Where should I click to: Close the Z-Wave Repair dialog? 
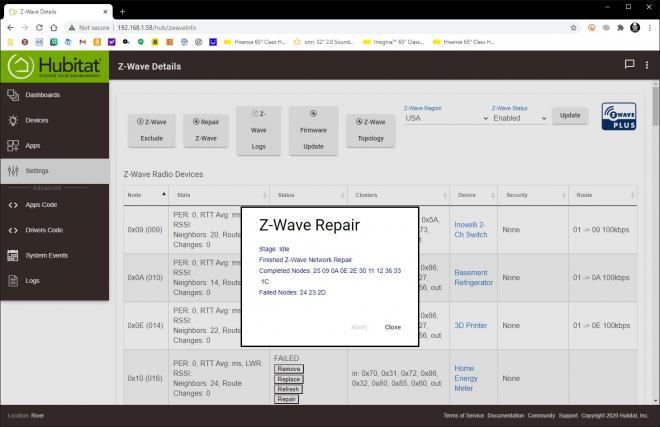[393, 327]
